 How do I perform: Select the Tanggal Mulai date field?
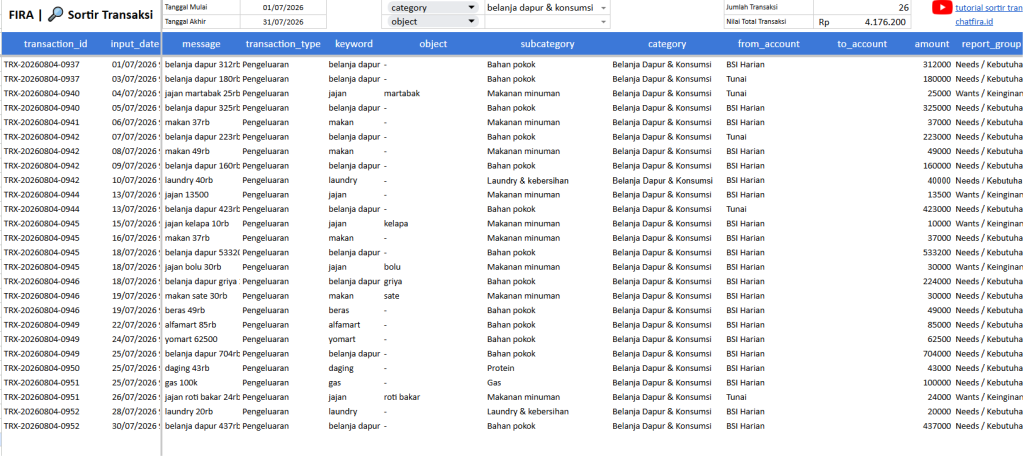point(283,8)
